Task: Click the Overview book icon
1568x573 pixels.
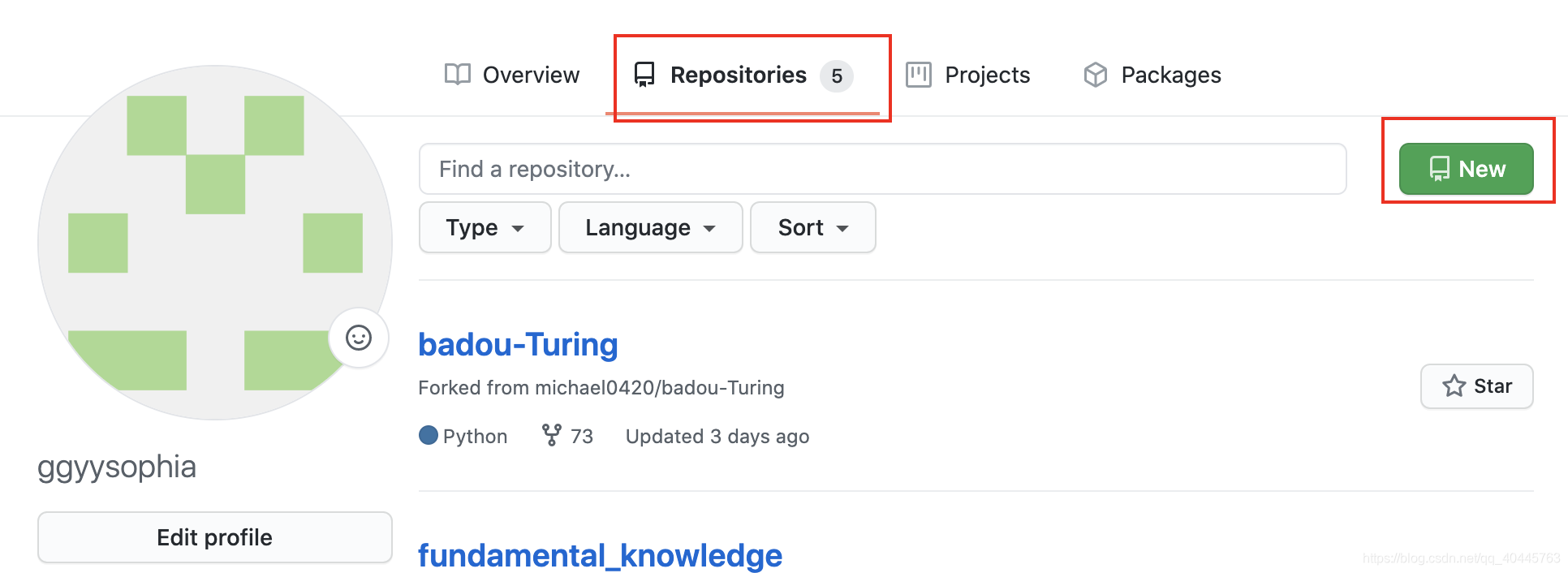Action: coord(458,75)
